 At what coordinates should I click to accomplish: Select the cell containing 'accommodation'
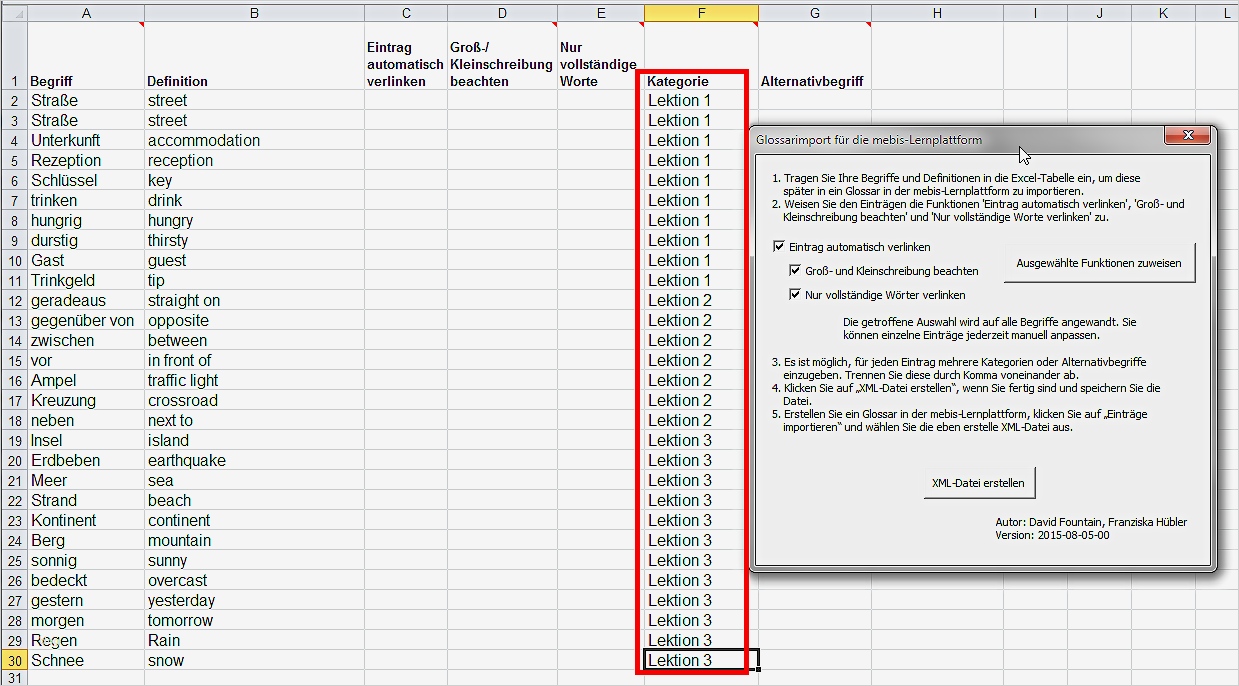click(255, 140)
